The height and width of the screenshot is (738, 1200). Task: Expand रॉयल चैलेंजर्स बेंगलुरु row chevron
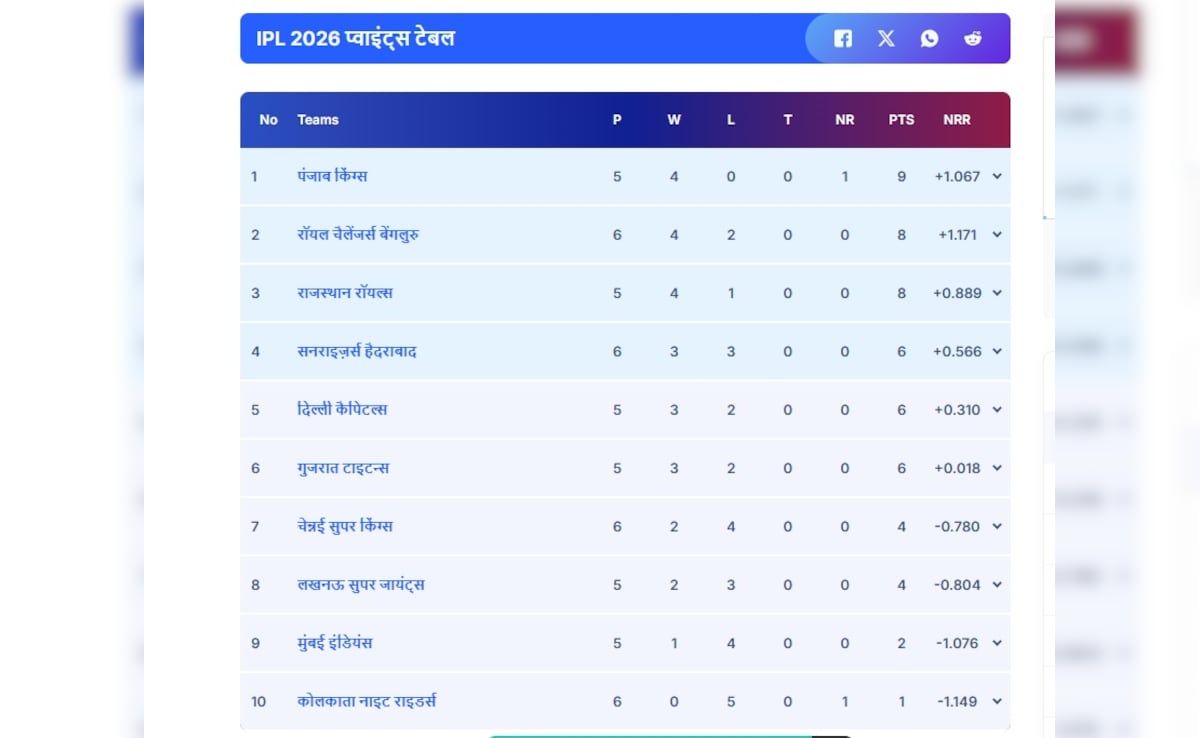coord(997,234)
